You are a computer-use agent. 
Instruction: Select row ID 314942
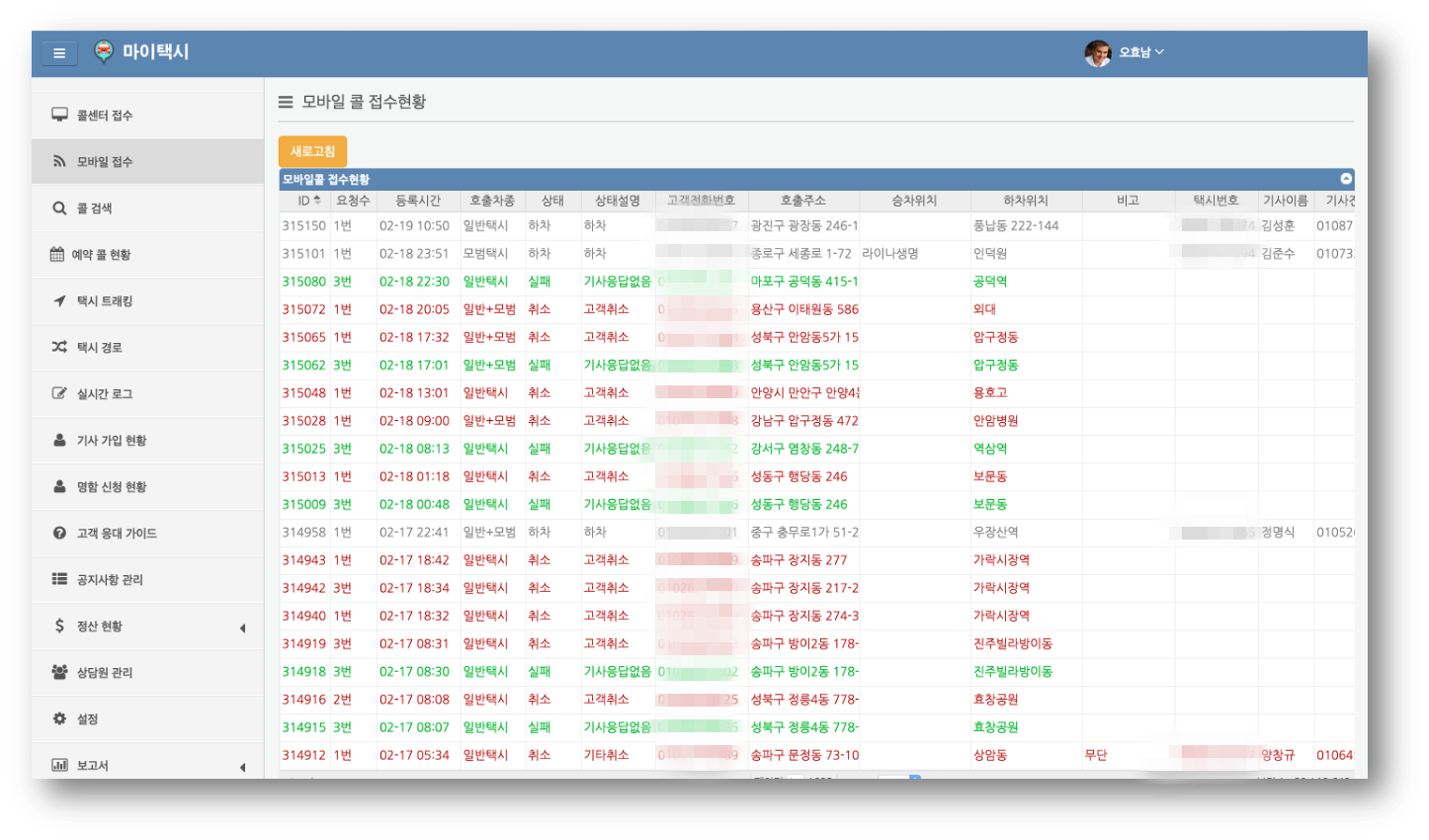303,587
